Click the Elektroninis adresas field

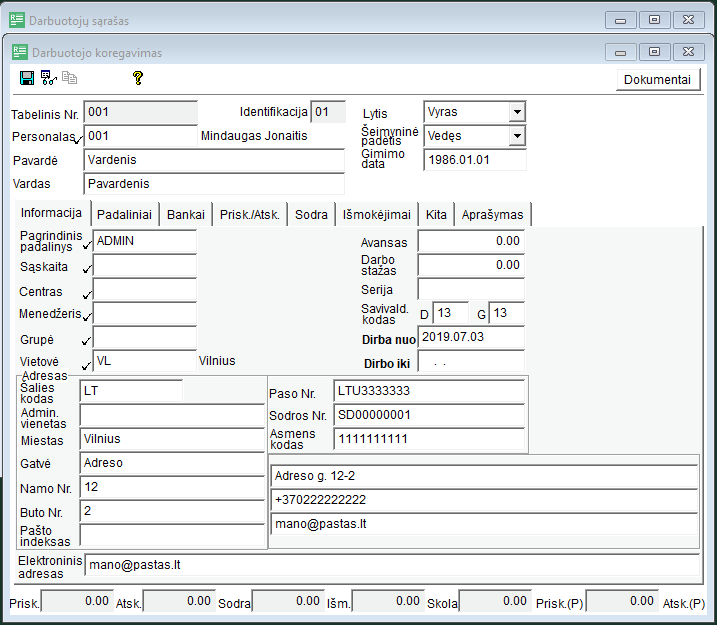[x=392, y=565]
